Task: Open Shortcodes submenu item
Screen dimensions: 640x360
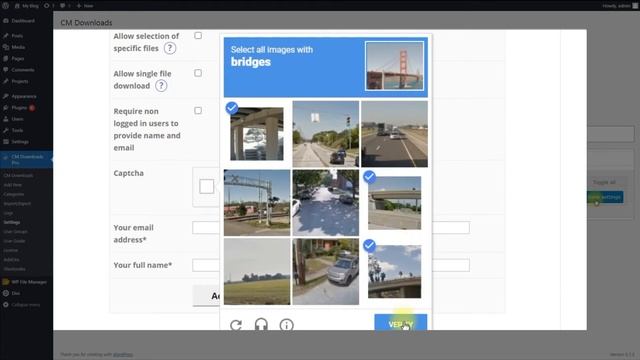Action: pos(15,269)
